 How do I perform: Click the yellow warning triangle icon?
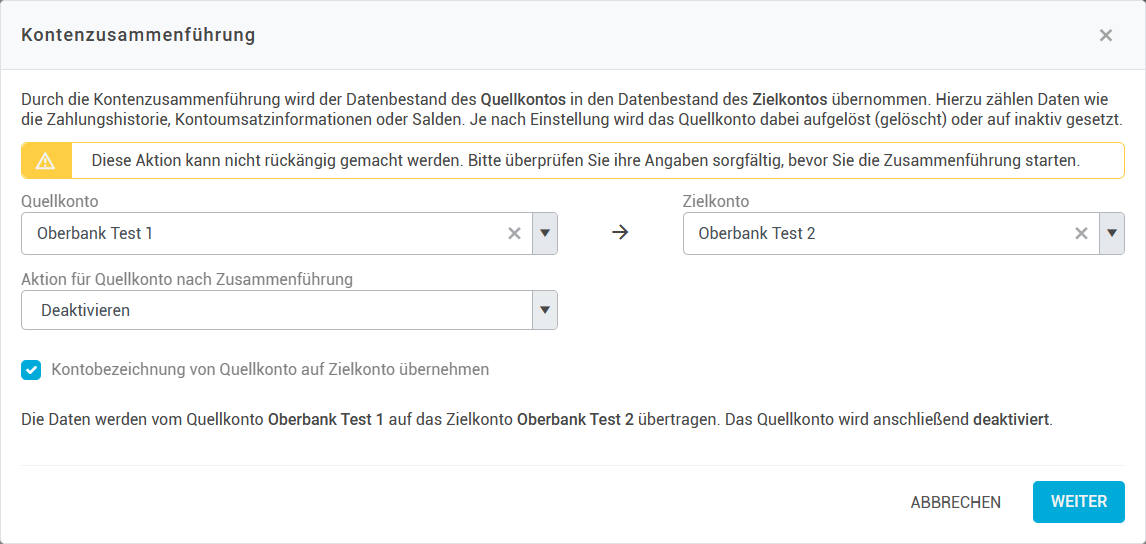point(46,160)
